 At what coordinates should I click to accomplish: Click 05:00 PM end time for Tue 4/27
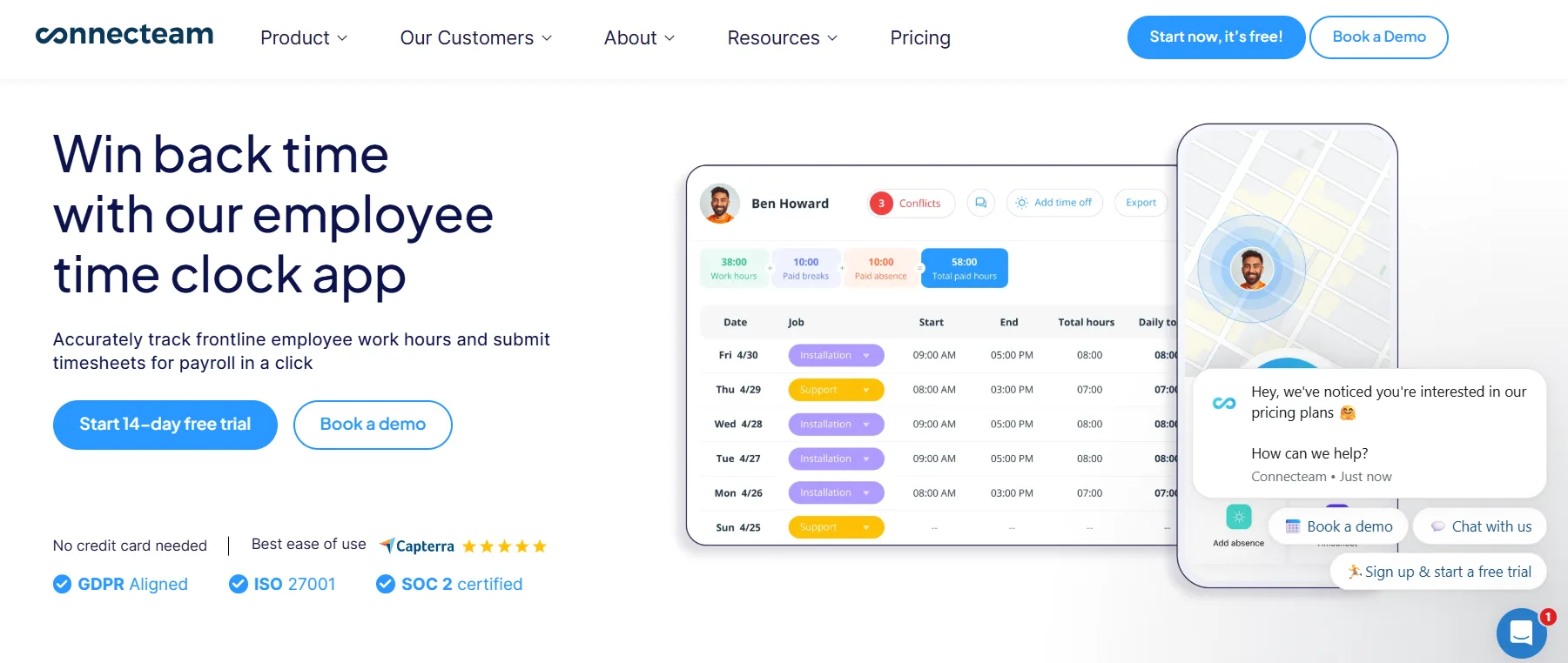[x=1012, y=459]
